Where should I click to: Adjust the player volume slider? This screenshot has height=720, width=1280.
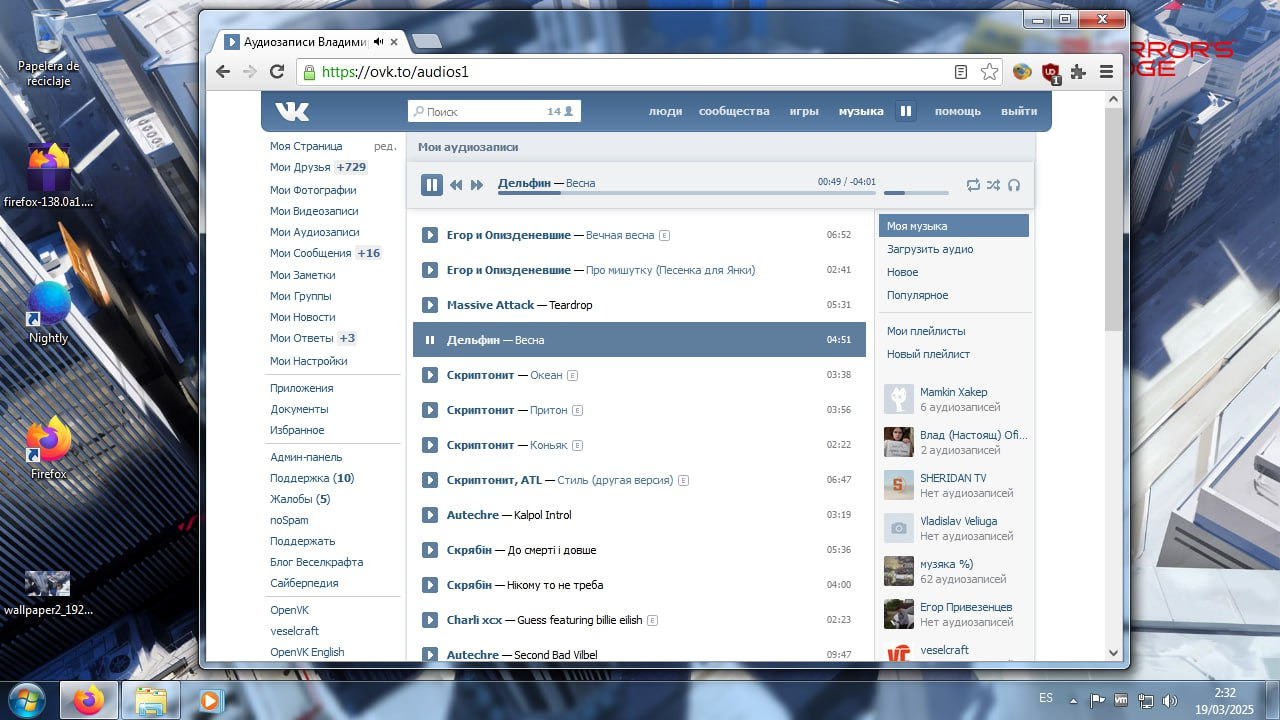pos(916,192)
